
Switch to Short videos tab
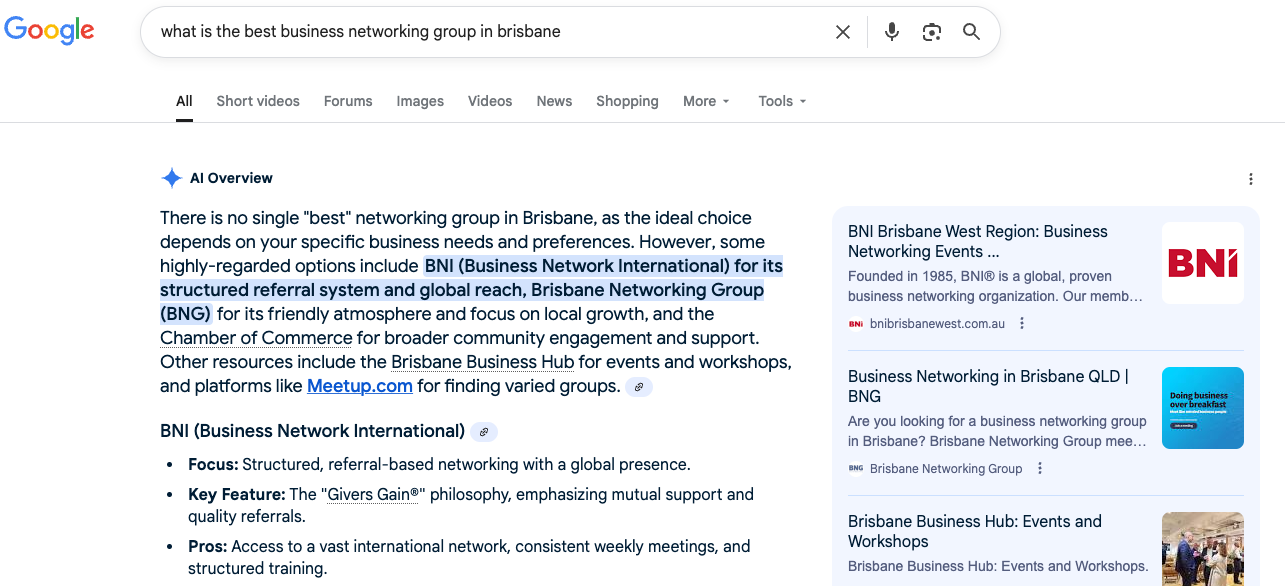[258, 101]
